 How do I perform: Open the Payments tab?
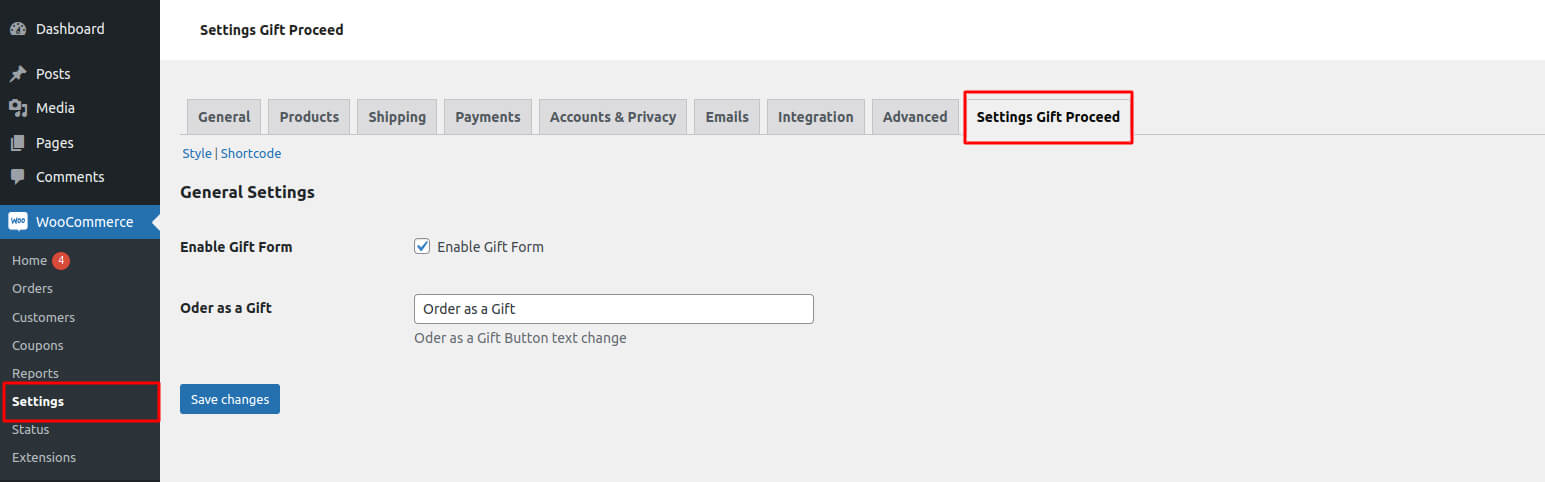[488, 117]
